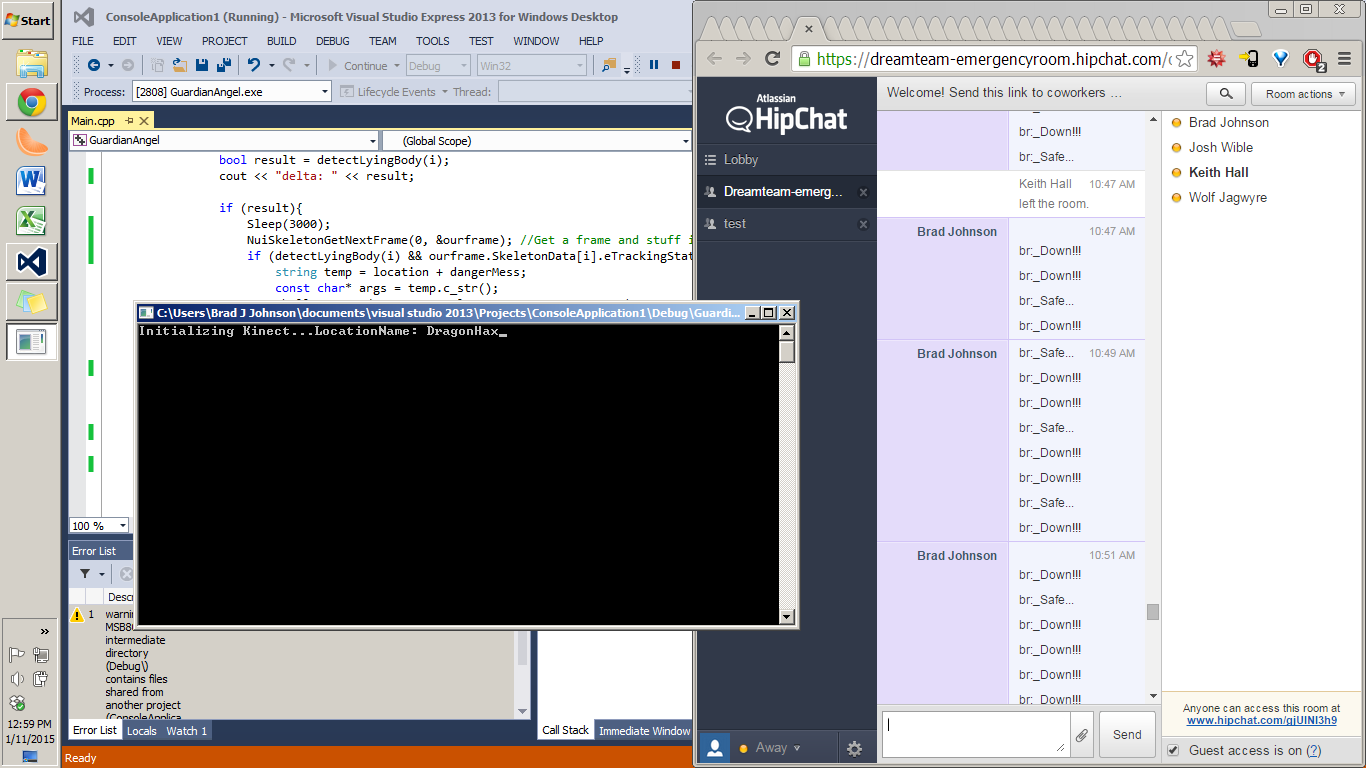Click the Save floppy icon in Visual Studio
Image resolution: width=1366 pixels, height=768 pixels.
click(x=201, y=65)
